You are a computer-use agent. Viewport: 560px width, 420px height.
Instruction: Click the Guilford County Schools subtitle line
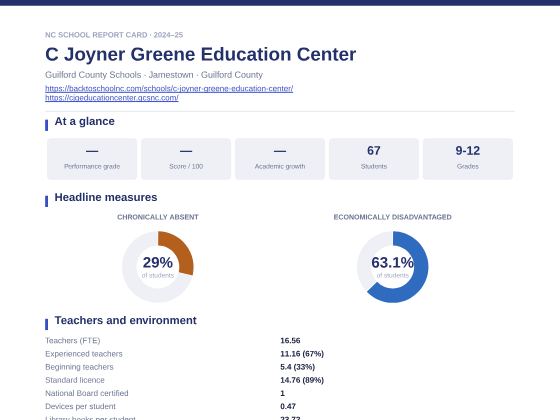click(x=154, y=75)
